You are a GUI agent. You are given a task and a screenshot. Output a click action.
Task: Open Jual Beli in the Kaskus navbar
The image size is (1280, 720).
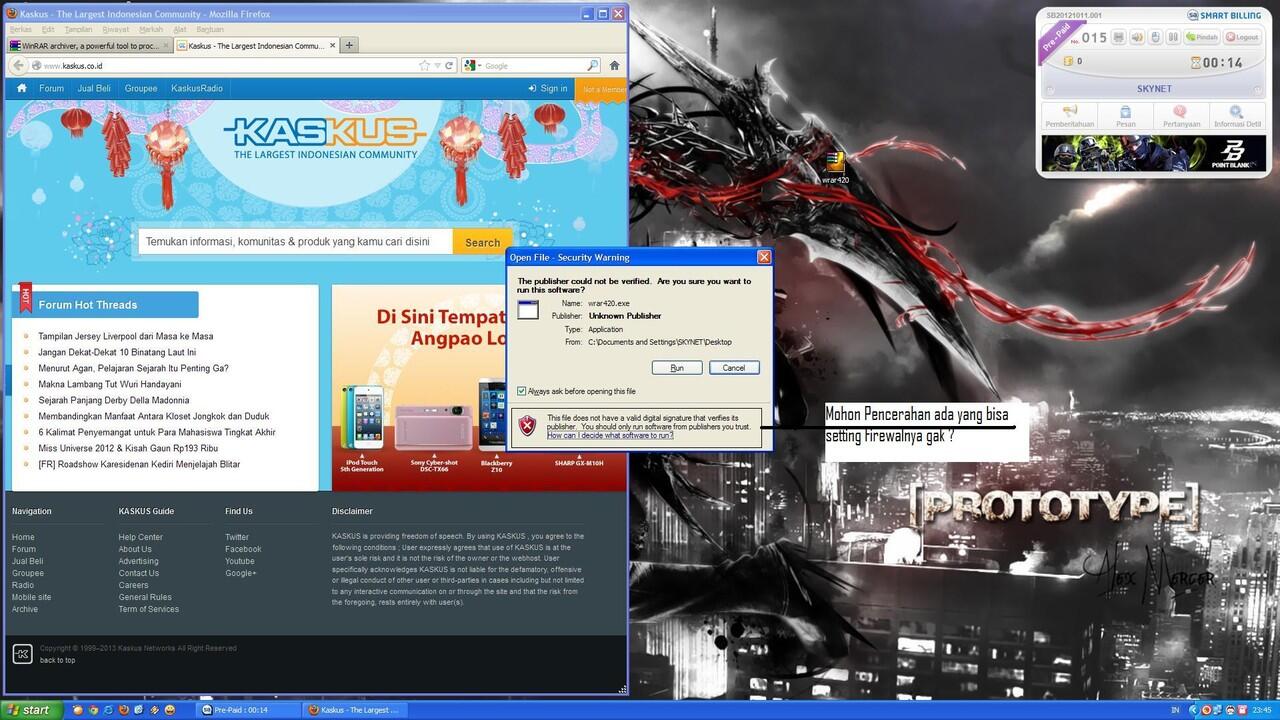94,88
